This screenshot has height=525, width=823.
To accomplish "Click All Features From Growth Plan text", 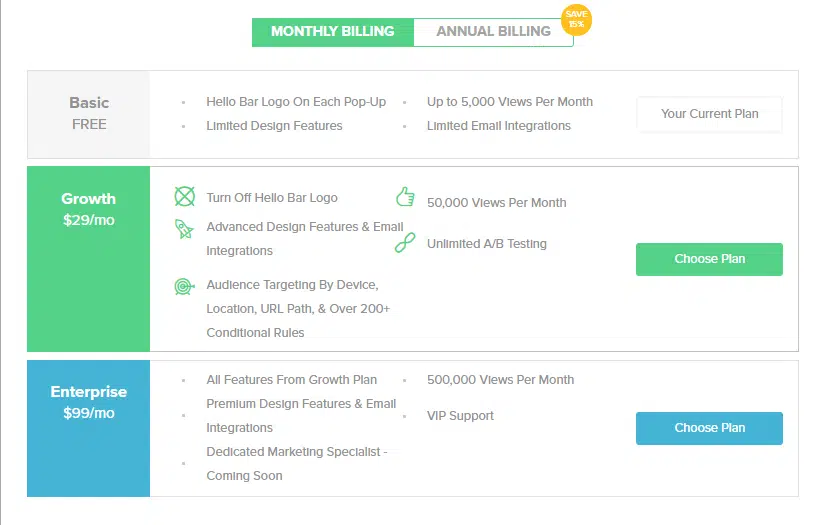I will tap(292, 380).
